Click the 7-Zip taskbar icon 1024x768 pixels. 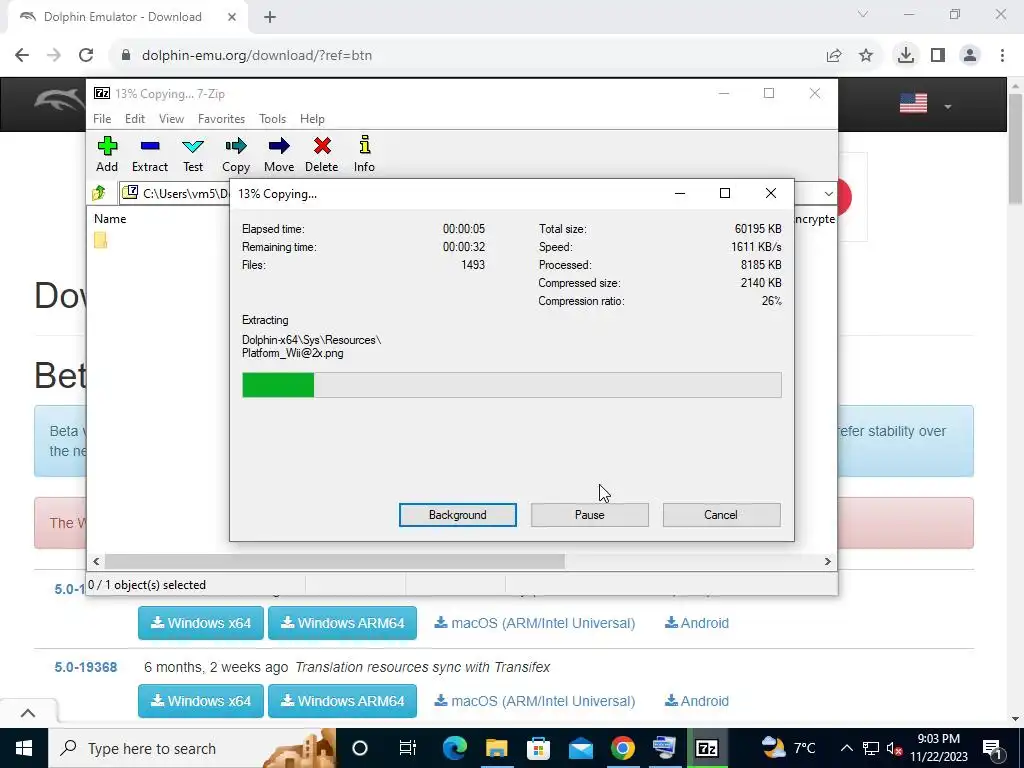(x=707, y=748)
